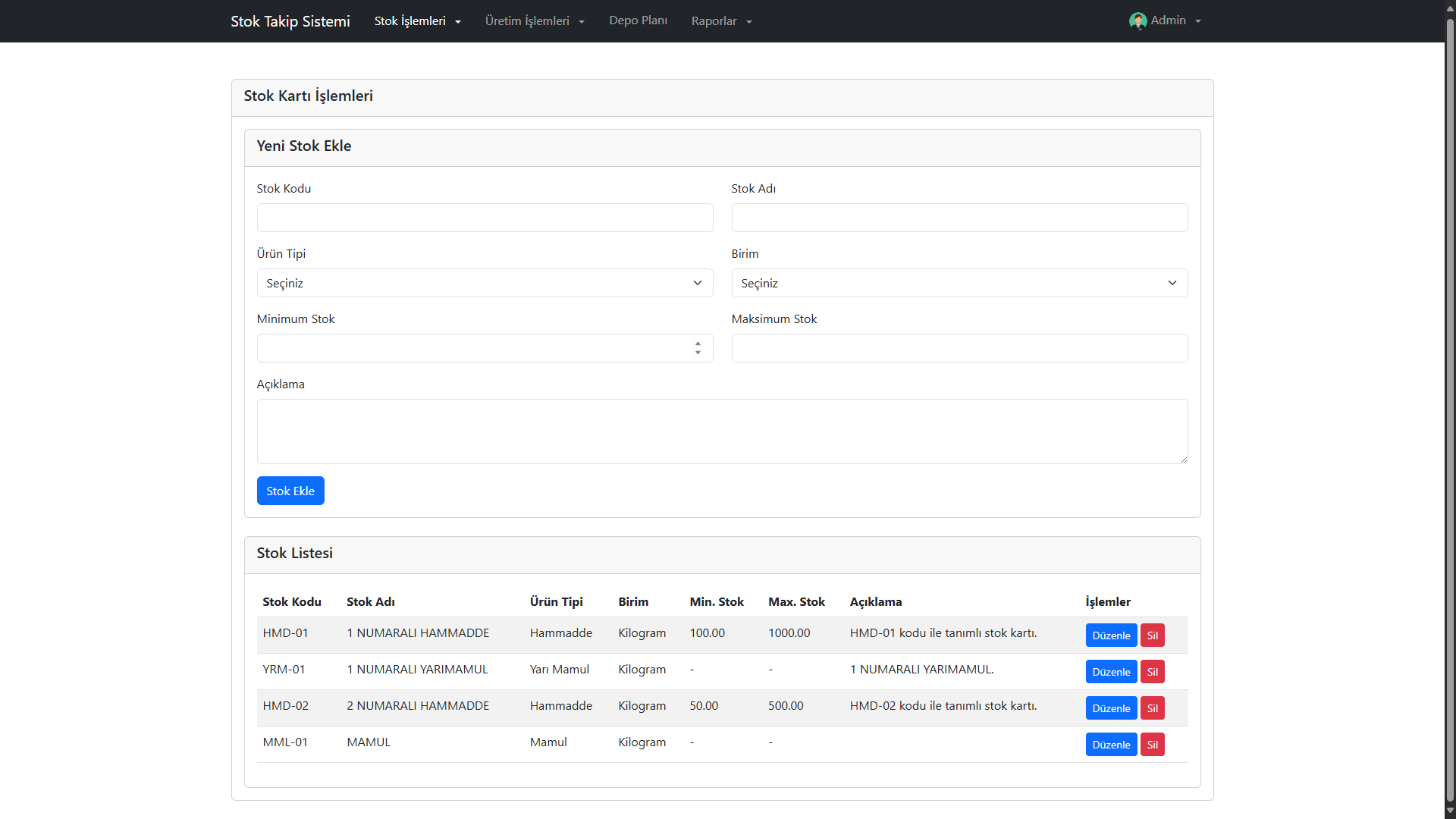Click the 500.00 max stock value
Viewport: 1456px width, 819px height.
coord(786,705)
